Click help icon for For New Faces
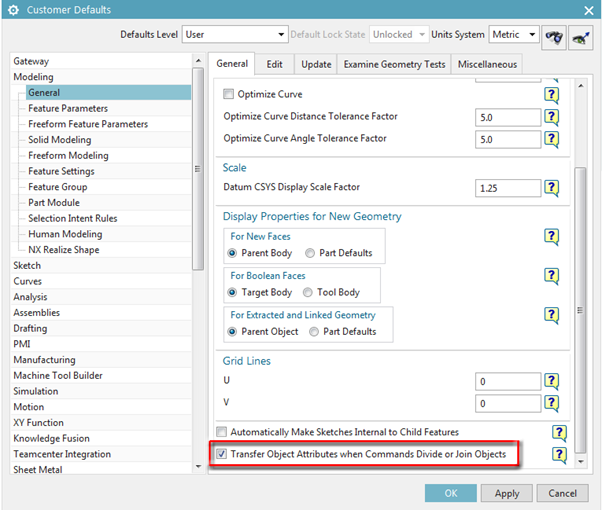This screenshot has height=510, width=602. [551, 237]
